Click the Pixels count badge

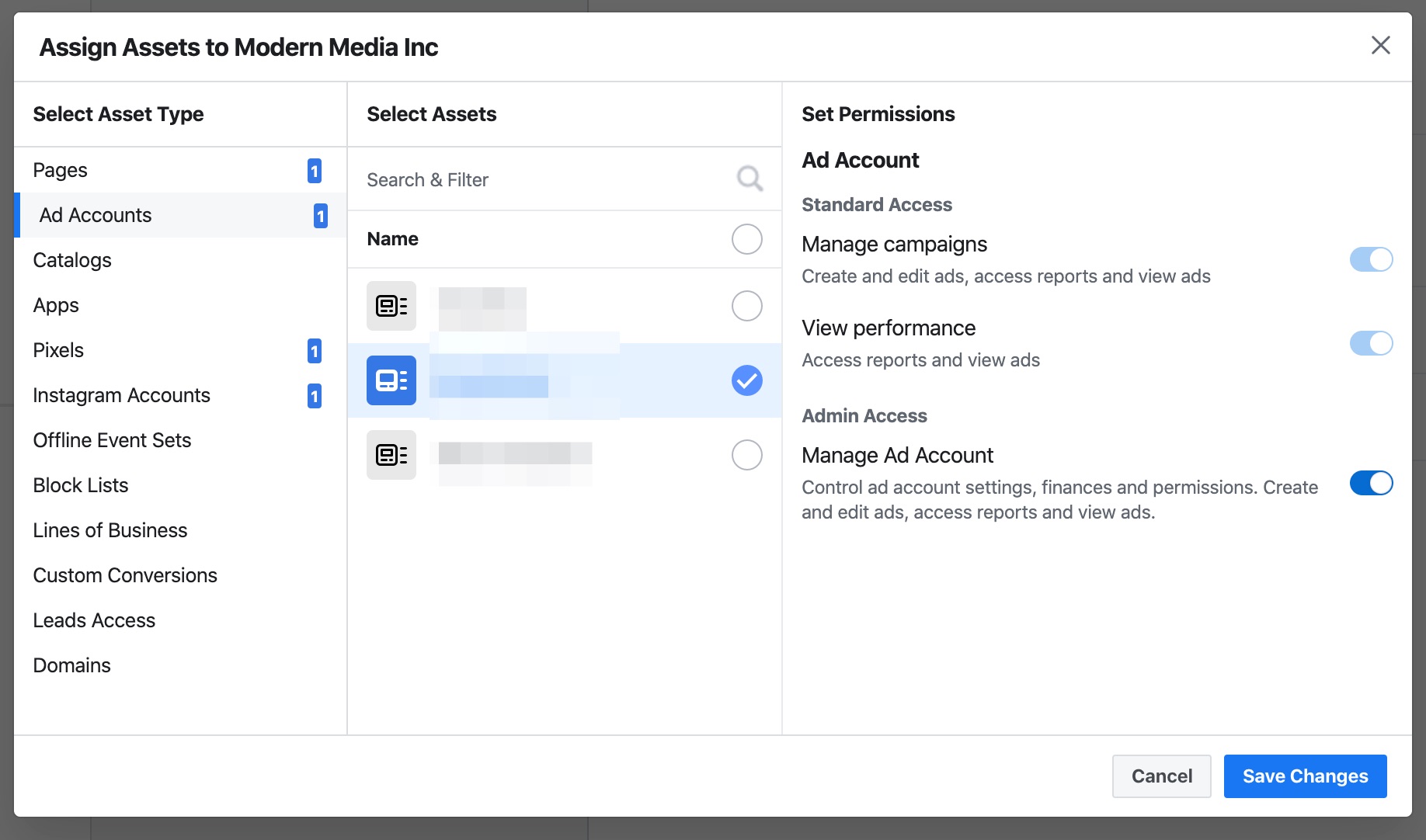(x=315, y=351)
